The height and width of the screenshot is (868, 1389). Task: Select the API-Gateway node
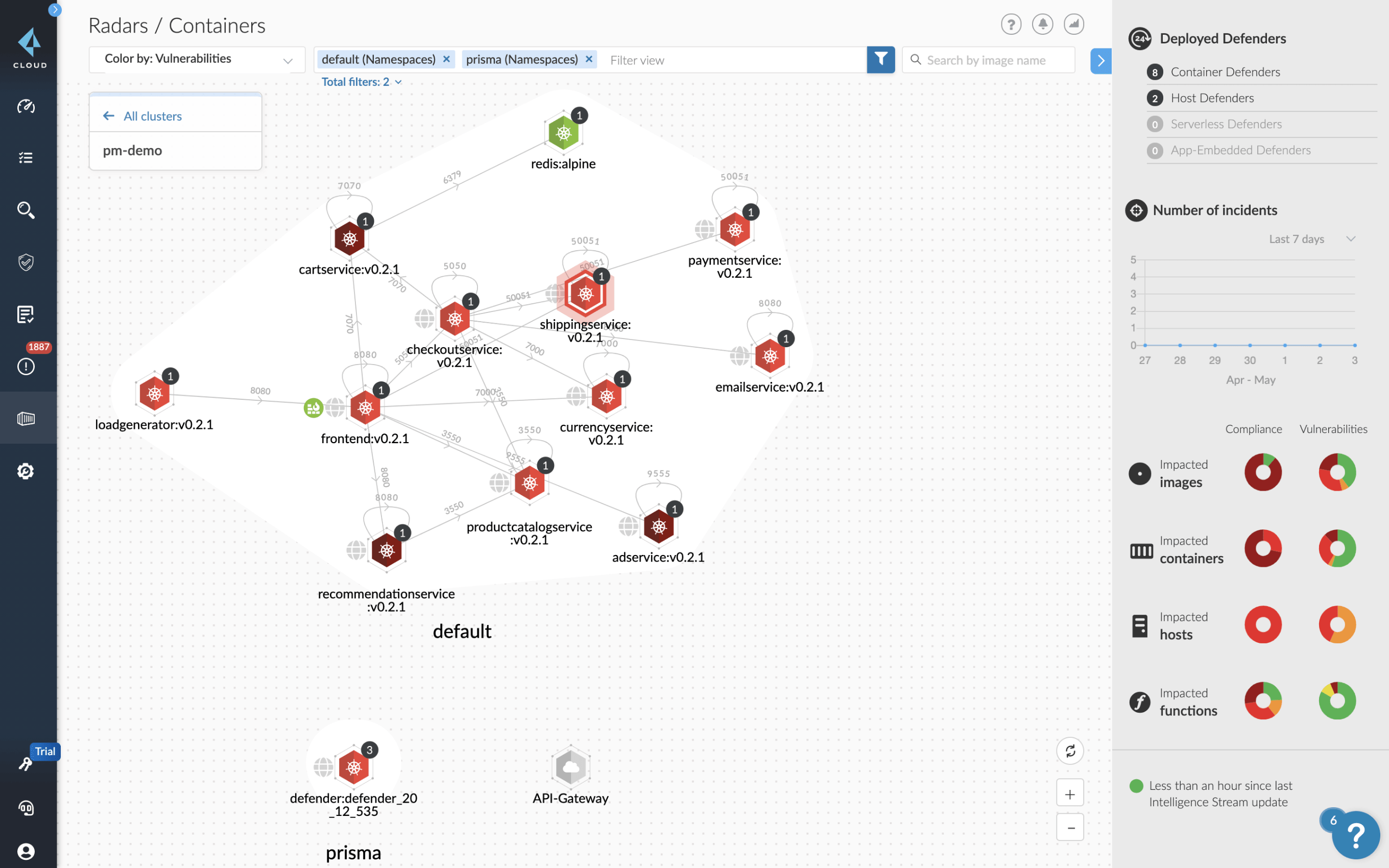pos(570,767)
